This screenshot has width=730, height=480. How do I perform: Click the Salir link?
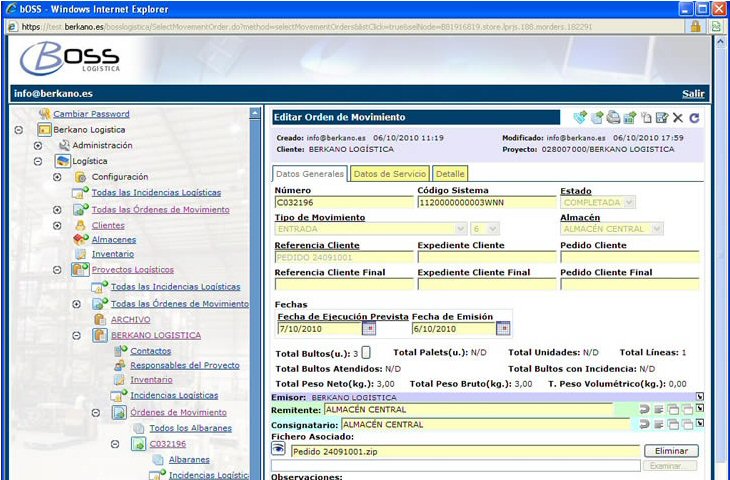coord(693,93)
